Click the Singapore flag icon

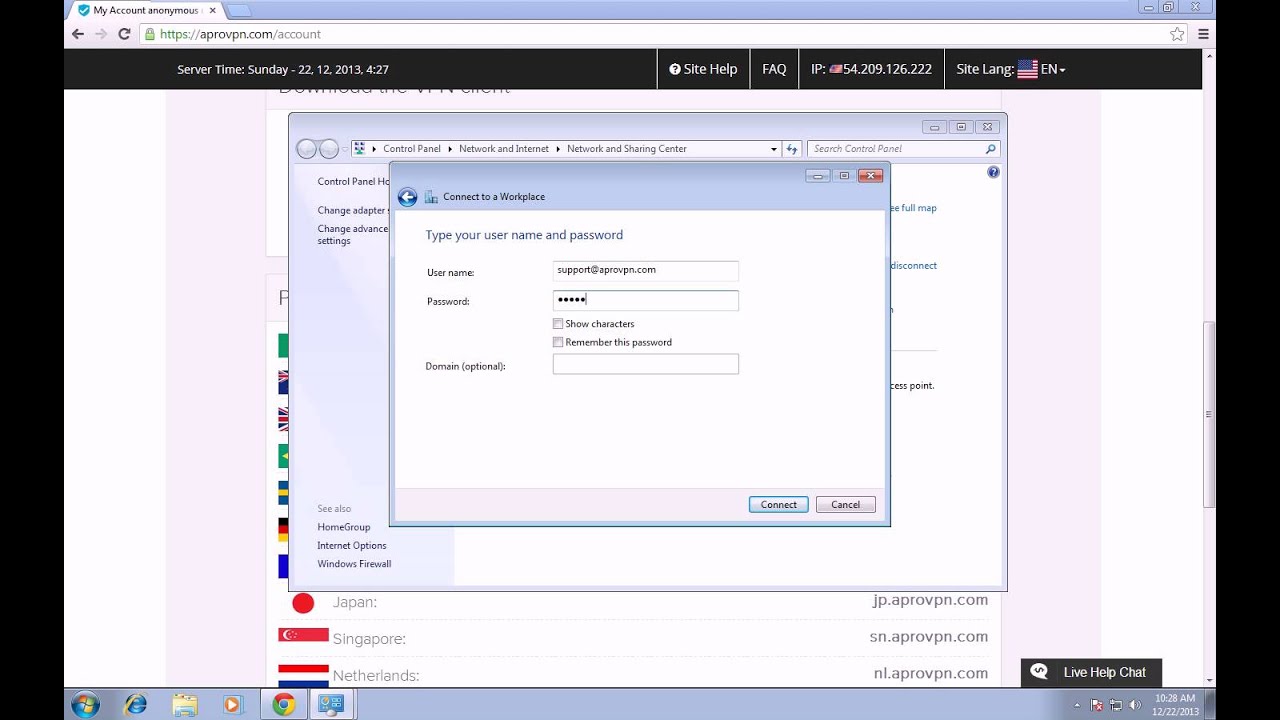tap(304, 635)
